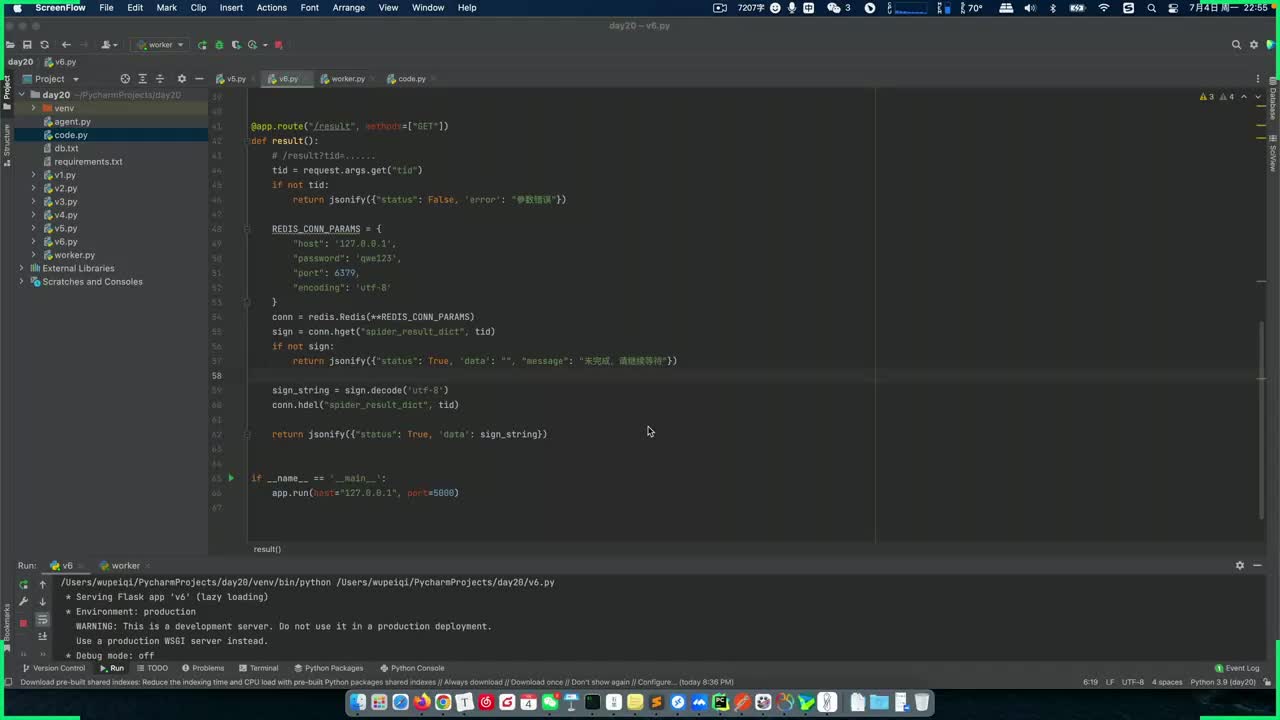Open IDE settings gear in top toolbar

pyautogui.click(x=1252, y=45)
